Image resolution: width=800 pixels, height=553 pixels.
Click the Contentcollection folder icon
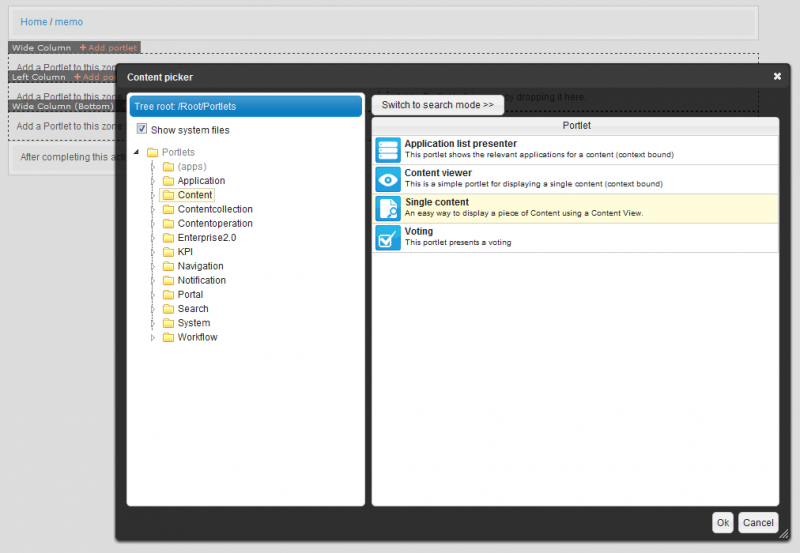point(168,209)
